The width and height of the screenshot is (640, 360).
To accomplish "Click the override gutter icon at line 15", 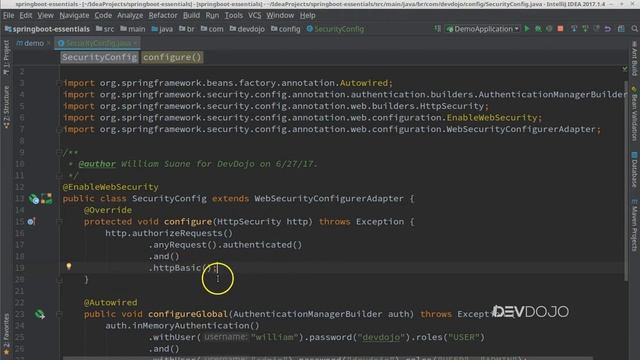I will pyautogui.click(x=31, y=222).
